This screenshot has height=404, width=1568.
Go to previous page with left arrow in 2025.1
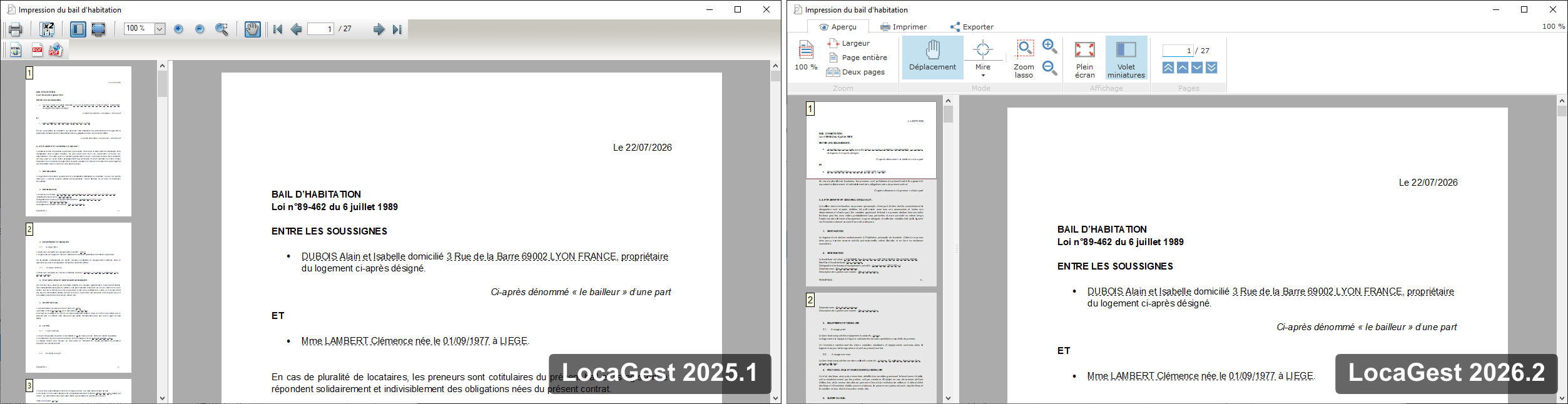click(297, 29)
